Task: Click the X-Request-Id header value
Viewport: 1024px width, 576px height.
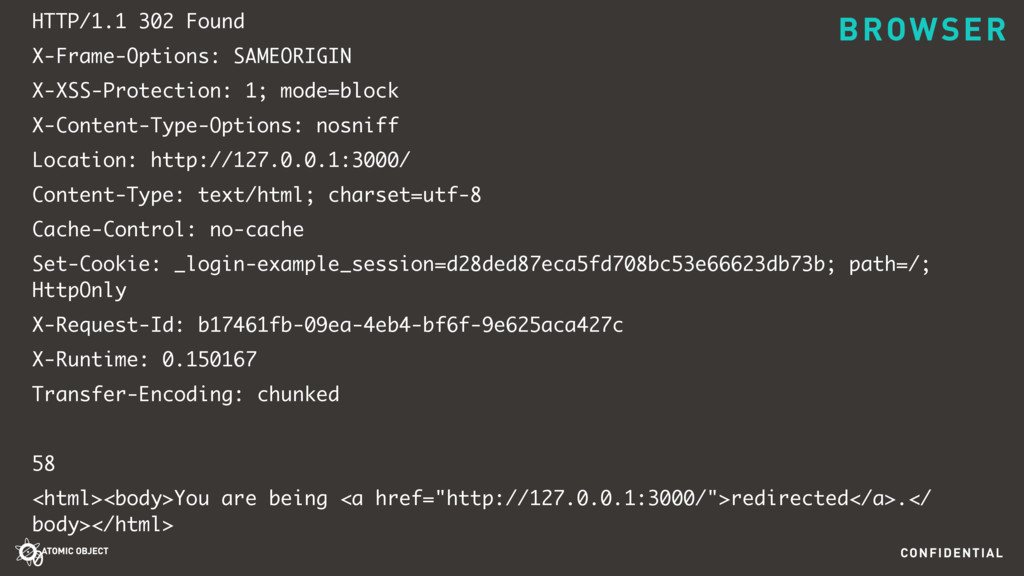Action: click(411, 325)
